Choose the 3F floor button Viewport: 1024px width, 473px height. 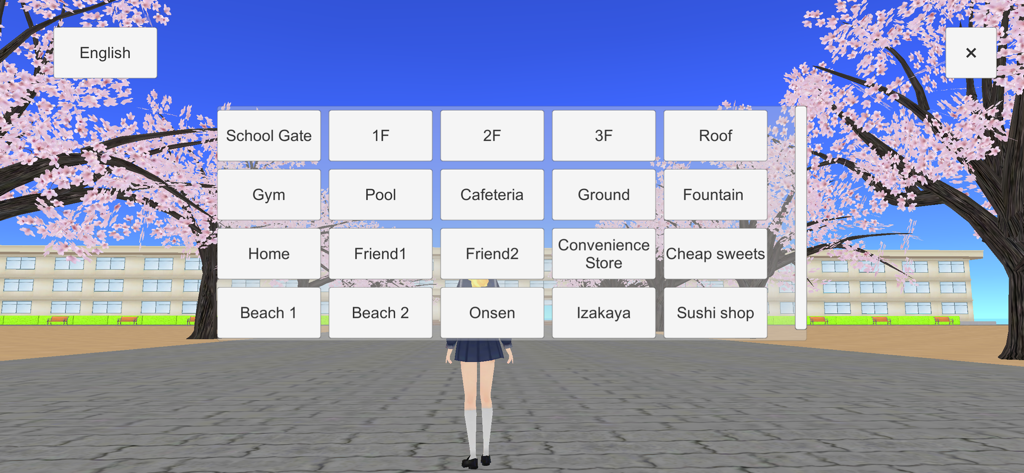[x=604, y=136]
